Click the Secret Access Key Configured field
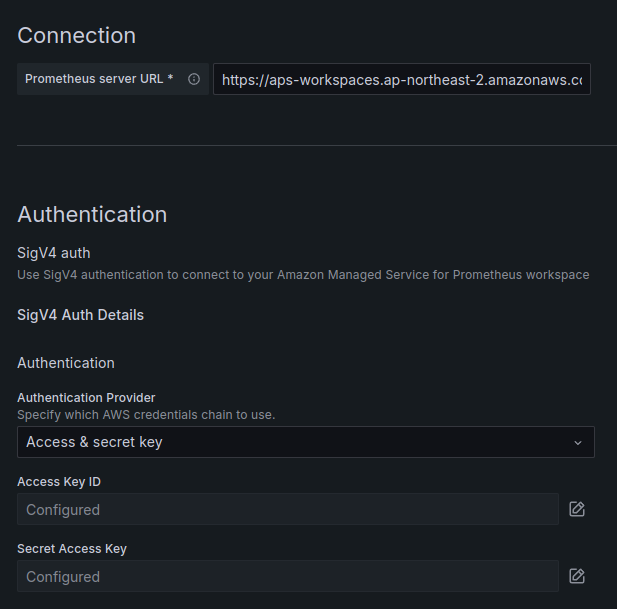Image resolution: width=617 pixels, height=609 pixels. click(x=288, y=576)
